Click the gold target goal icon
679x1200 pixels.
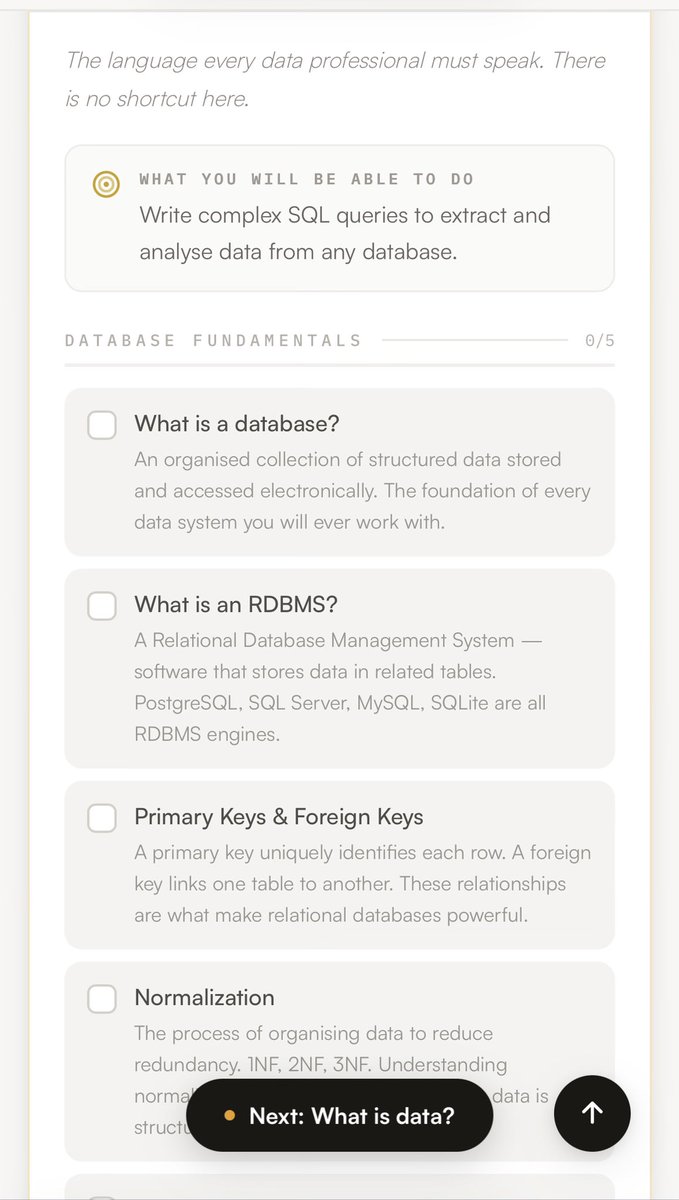click(x=106, y=184)
